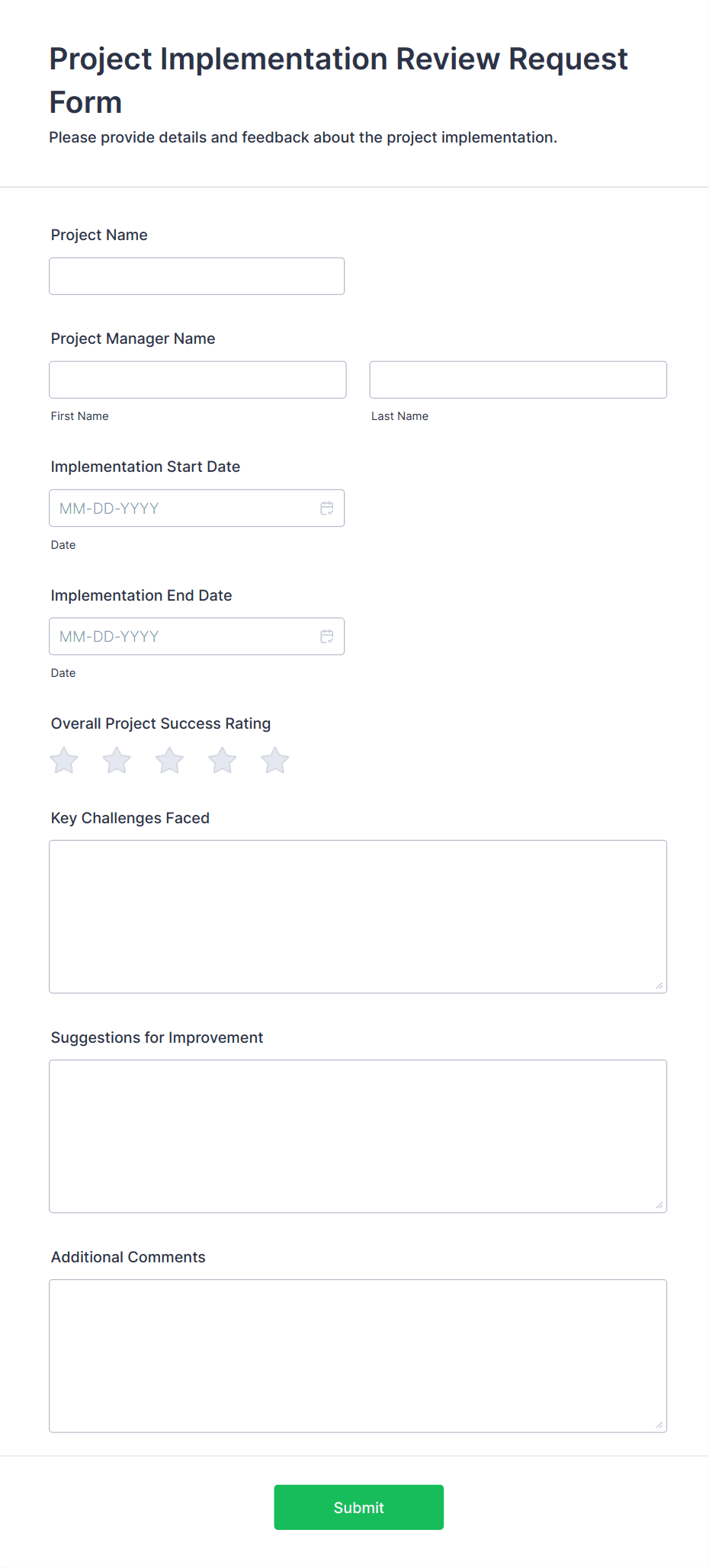Open the Implementation End Date calendar icon

pos(327,636)
